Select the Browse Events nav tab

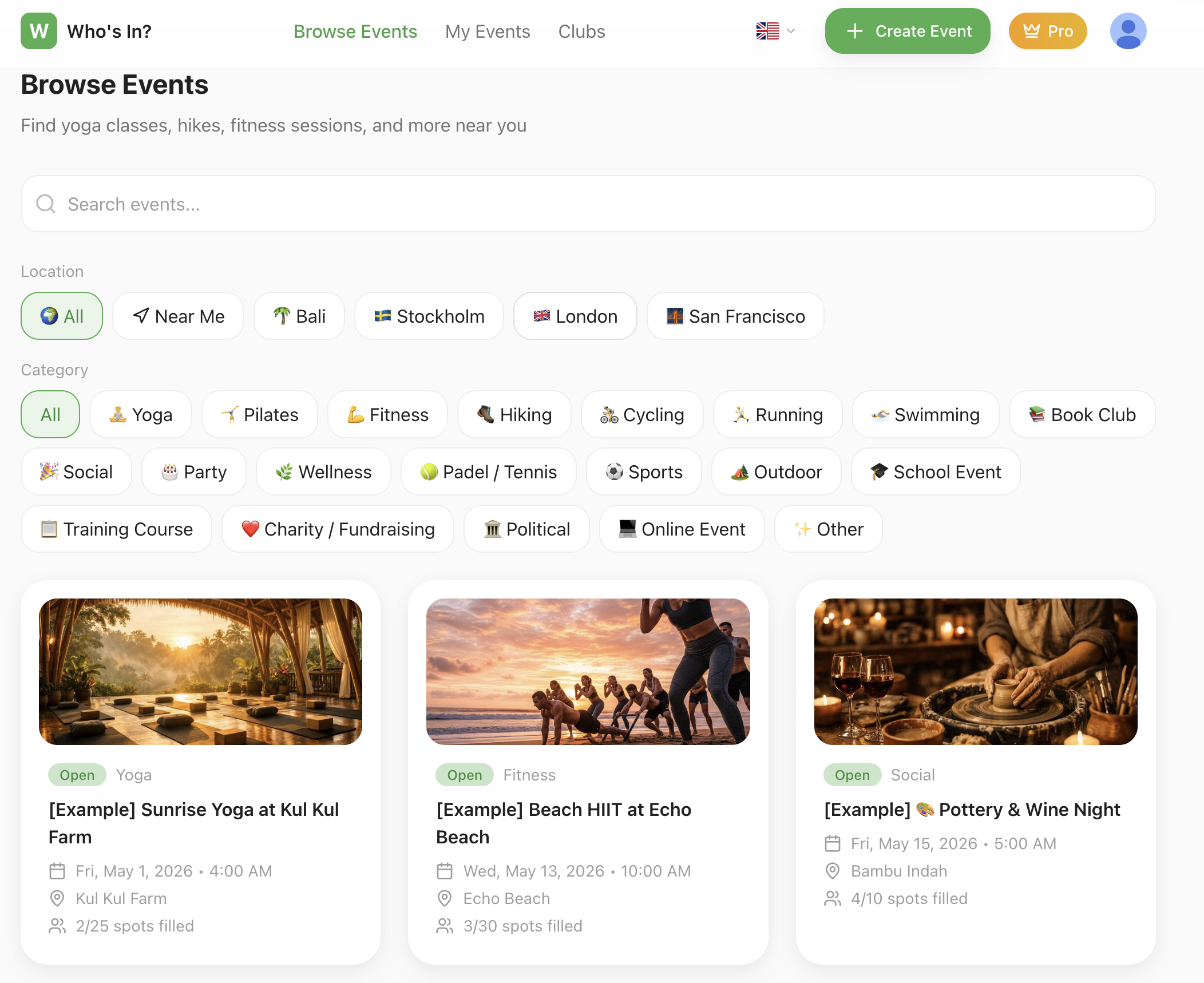point(355,31)
